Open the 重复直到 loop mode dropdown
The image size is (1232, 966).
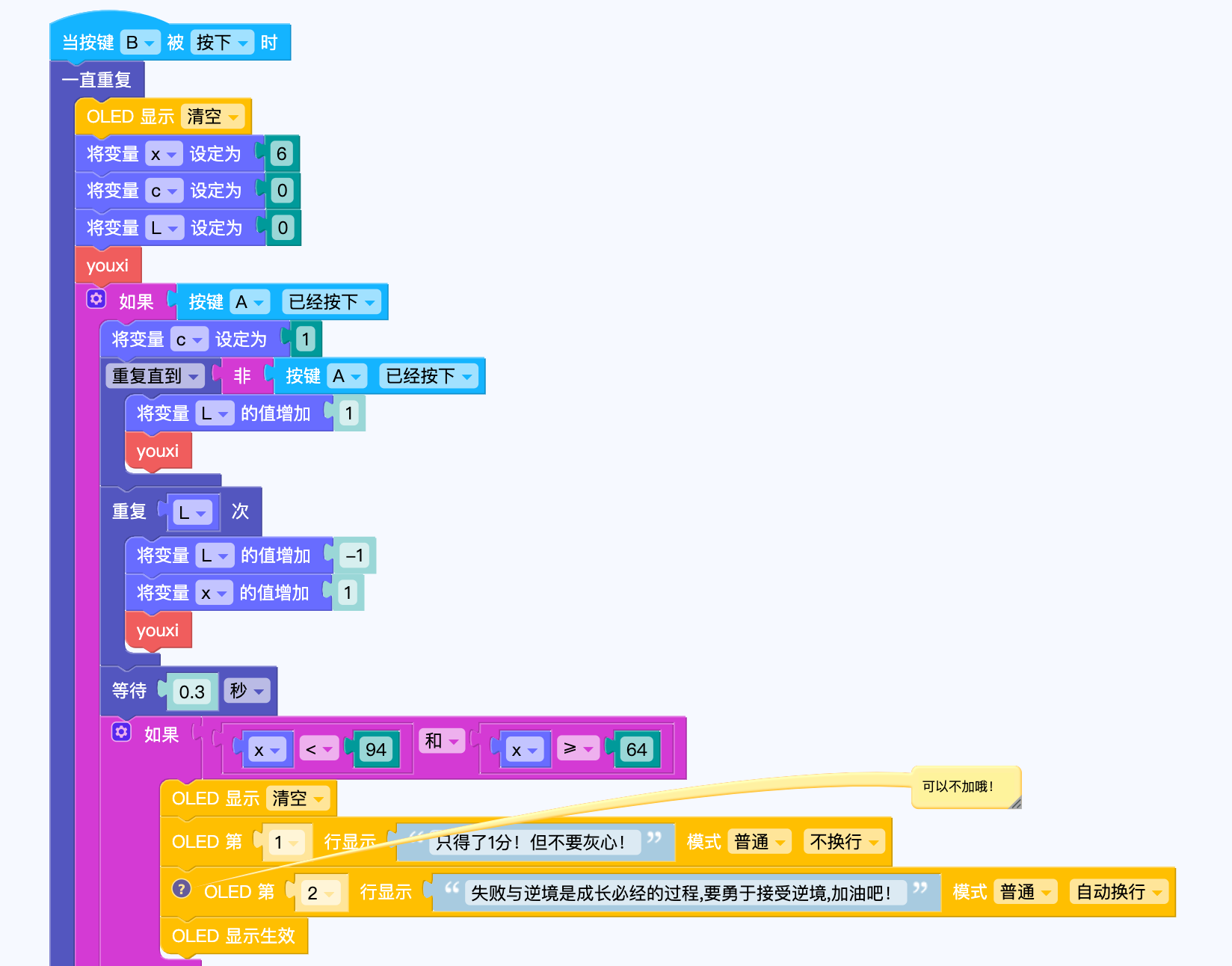155,376
